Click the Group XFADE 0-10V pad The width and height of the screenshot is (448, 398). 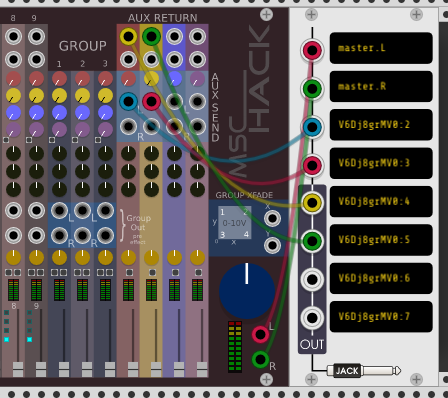click(x=235, y=223)
